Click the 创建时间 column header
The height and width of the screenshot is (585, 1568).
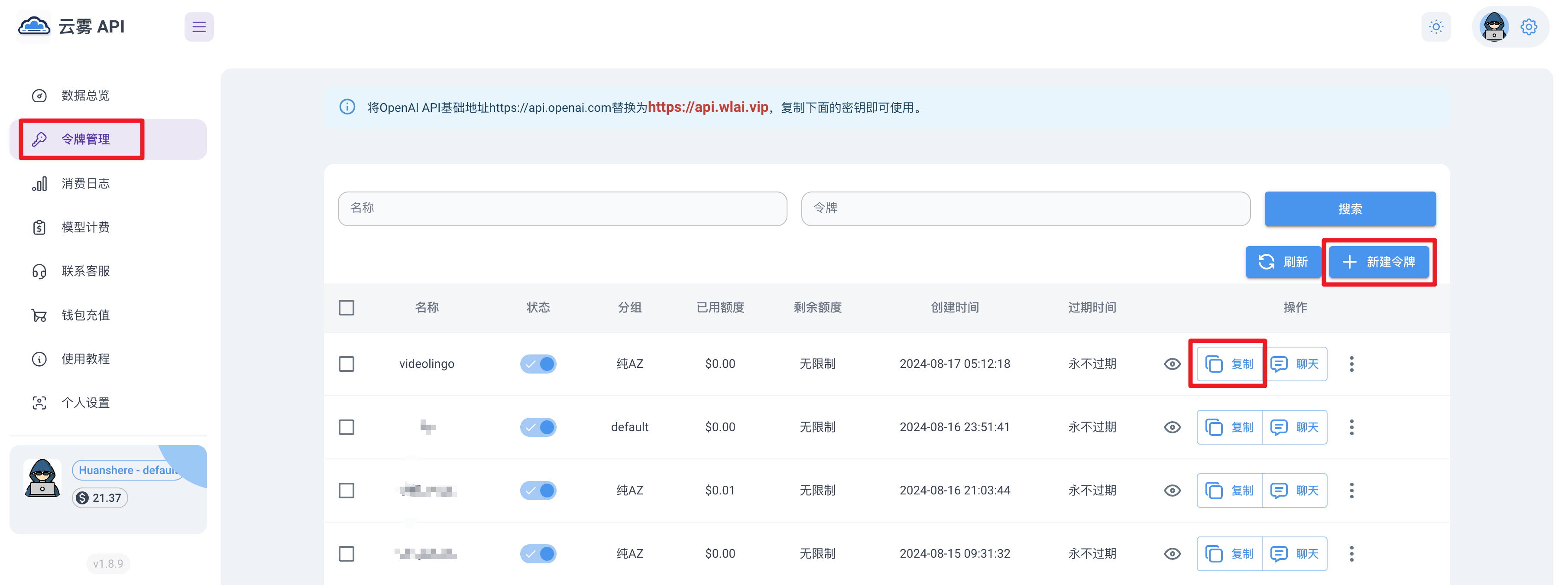(x=954, y=307)
